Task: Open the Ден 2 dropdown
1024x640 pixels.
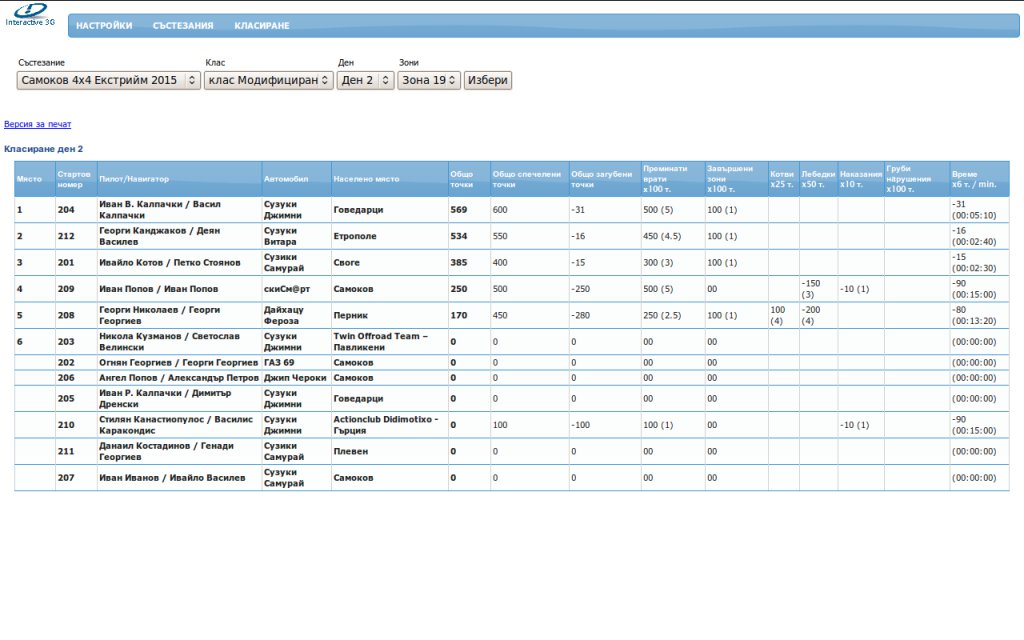Action: pyautogui.click(x=365, y=80)
